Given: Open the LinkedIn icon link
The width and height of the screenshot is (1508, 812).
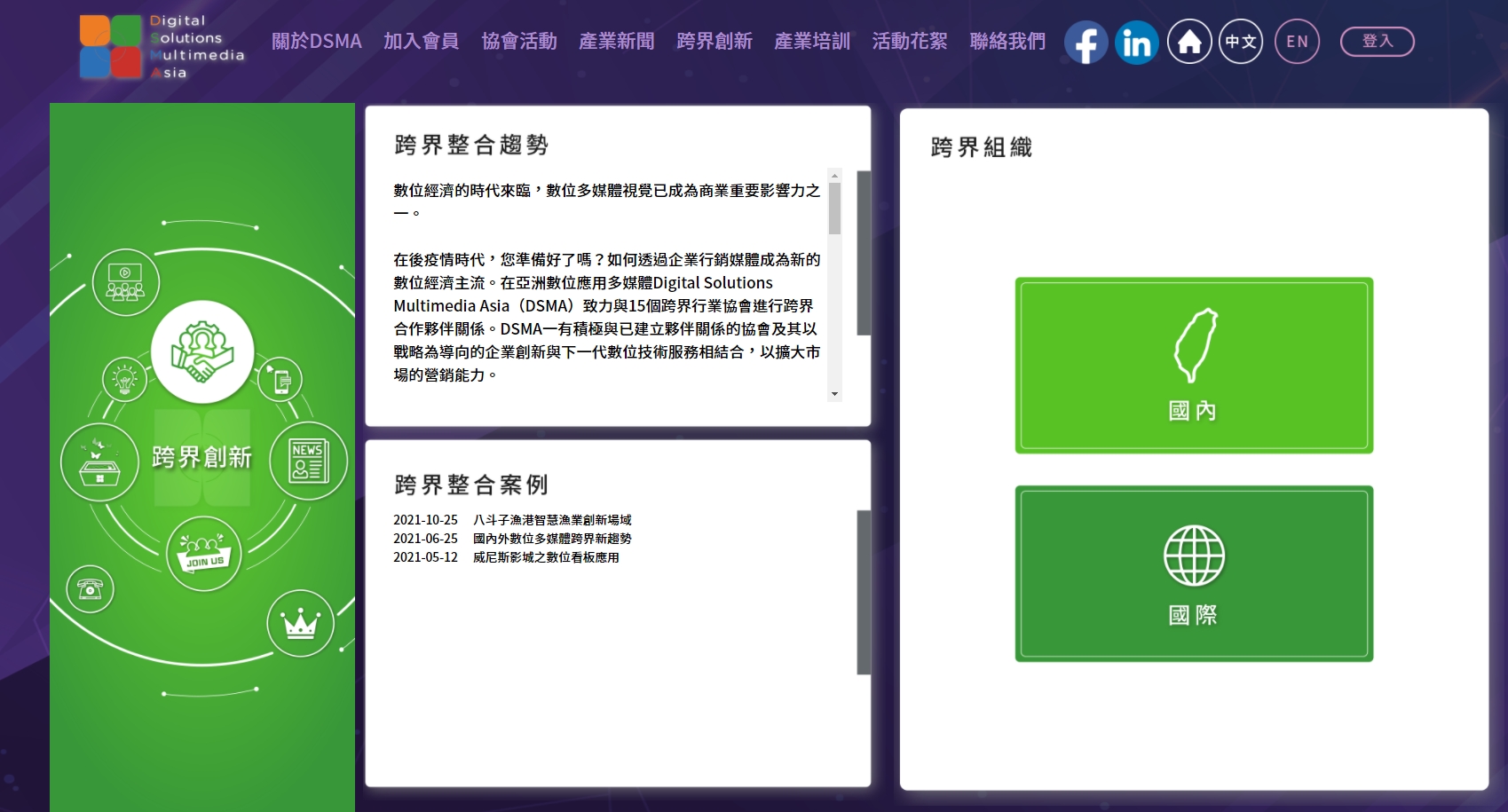Looking at the screenshot, I should tap(1136, 43).
